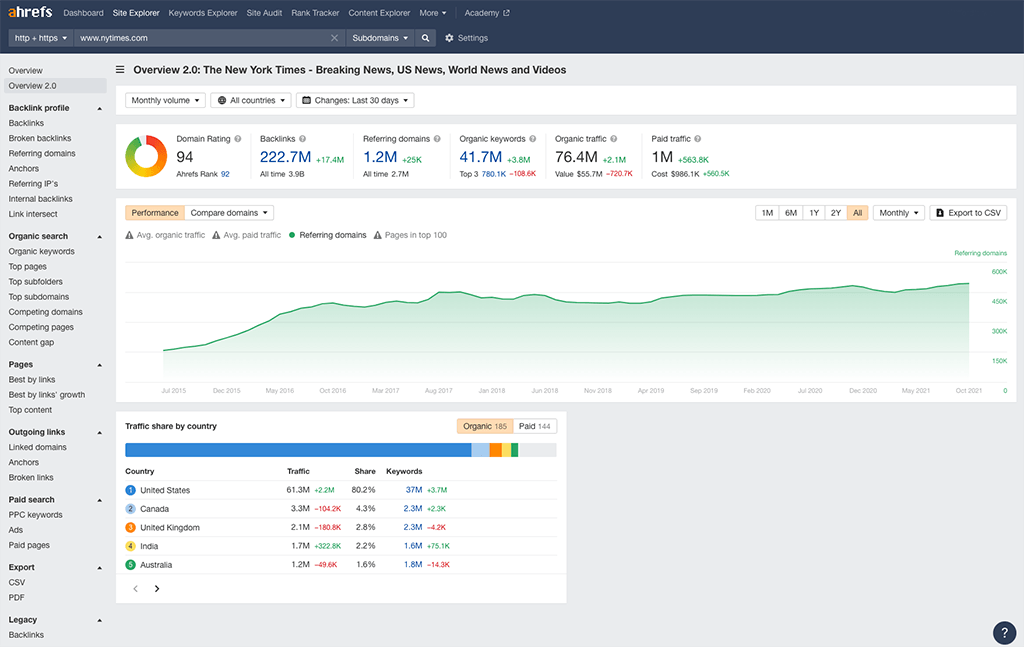
Task: Click Referring domains help icon
Action: 437,138
